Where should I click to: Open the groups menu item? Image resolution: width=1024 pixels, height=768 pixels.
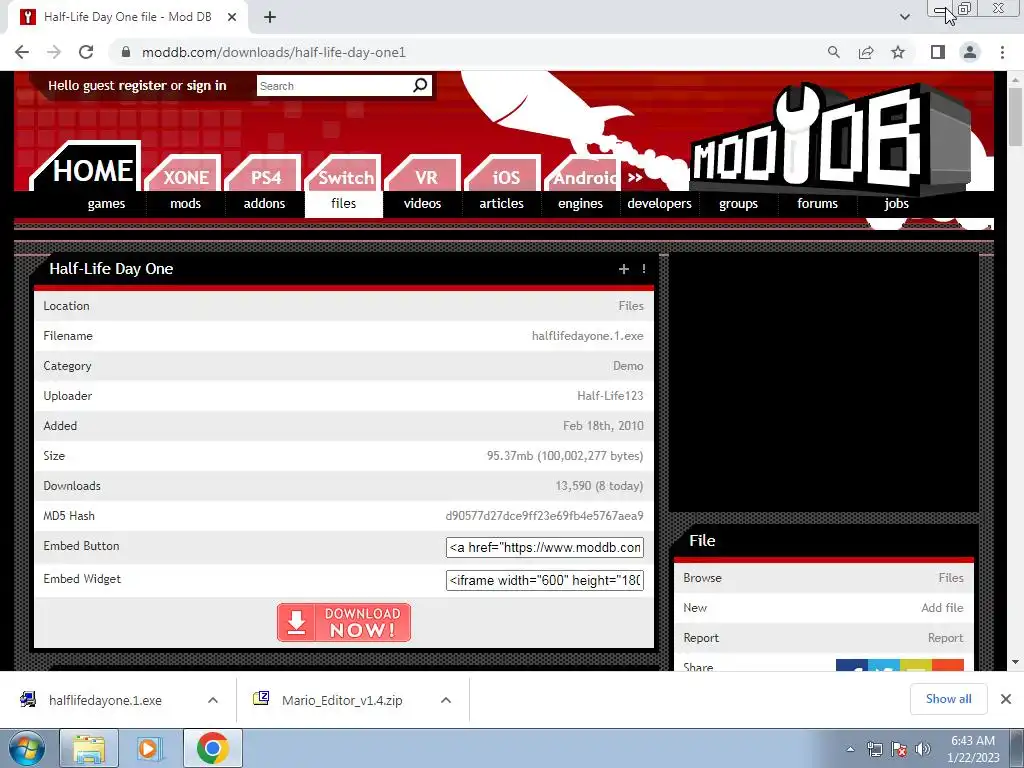click(739, 204)
